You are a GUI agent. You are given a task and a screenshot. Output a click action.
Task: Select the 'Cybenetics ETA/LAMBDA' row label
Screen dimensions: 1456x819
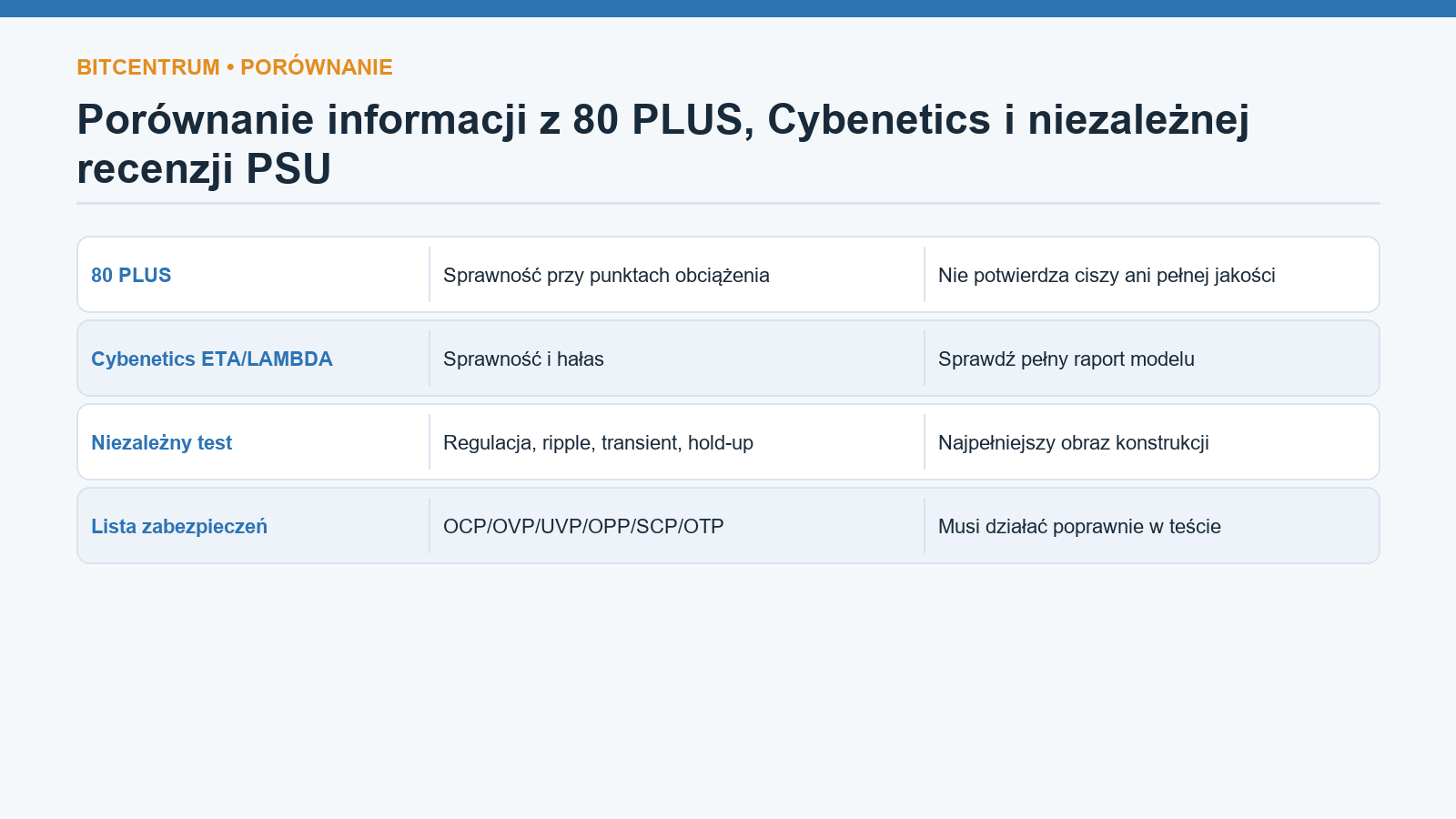[212, 359]
